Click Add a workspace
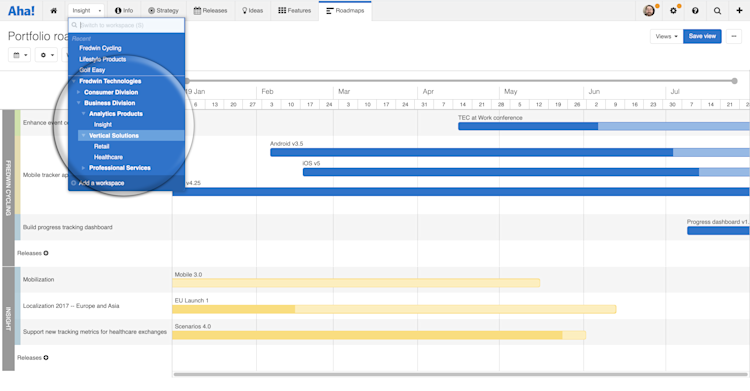This screenshot has height=391, width=750. (x=101, y=183)
